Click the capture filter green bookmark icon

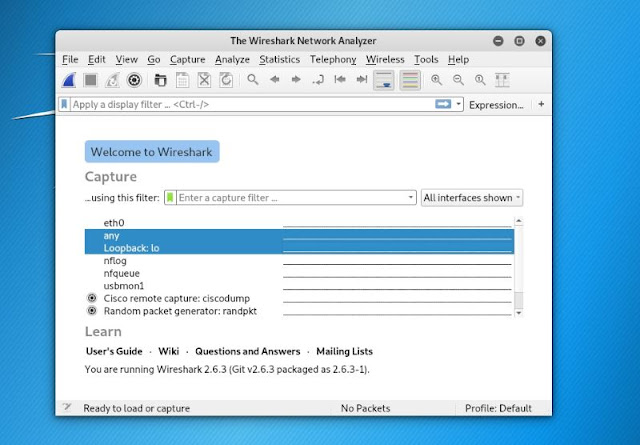click(170, 198)
